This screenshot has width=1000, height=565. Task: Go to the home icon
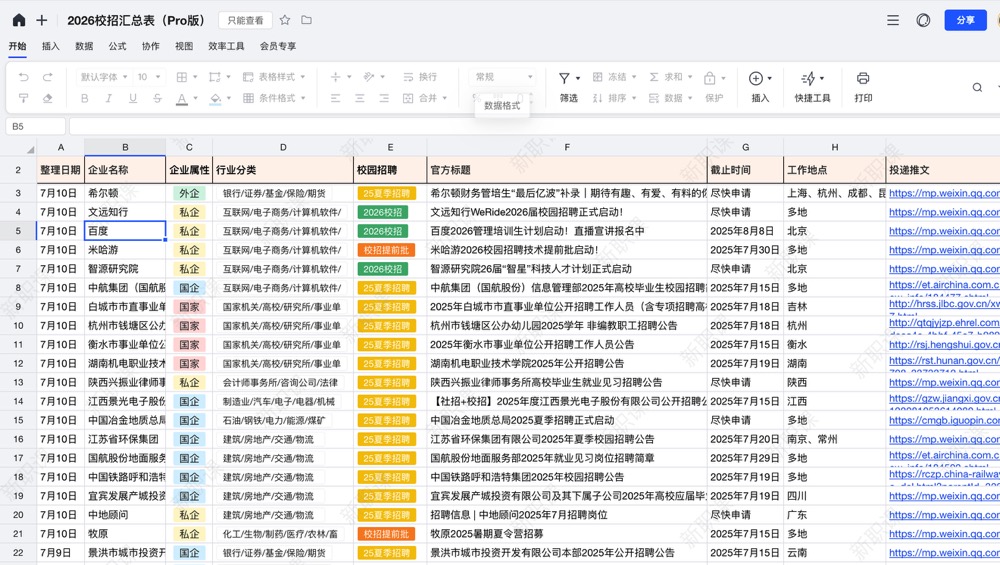click(19, 20)
